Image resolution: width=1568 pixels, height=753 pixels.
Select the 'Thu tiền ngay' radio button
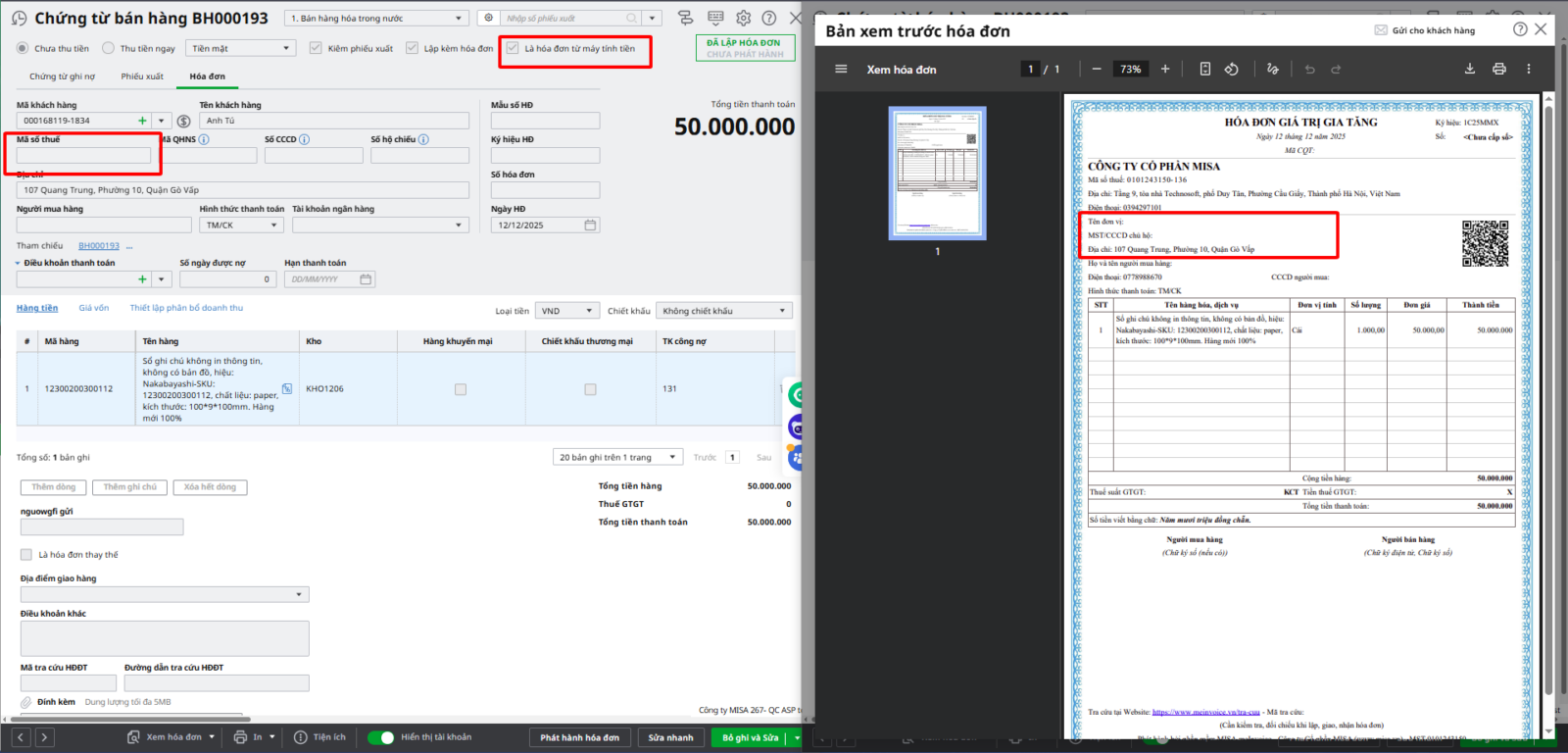click(x=109, y=48)
